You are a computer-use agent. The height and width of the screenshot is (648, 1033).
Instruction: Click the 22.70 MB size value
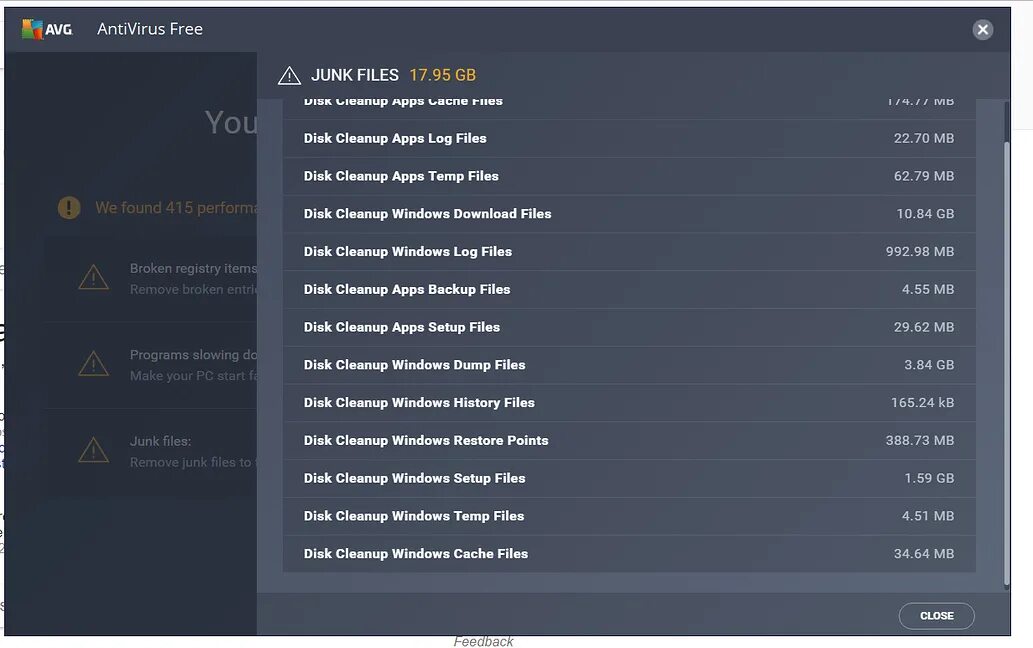[x=924, y=138]
